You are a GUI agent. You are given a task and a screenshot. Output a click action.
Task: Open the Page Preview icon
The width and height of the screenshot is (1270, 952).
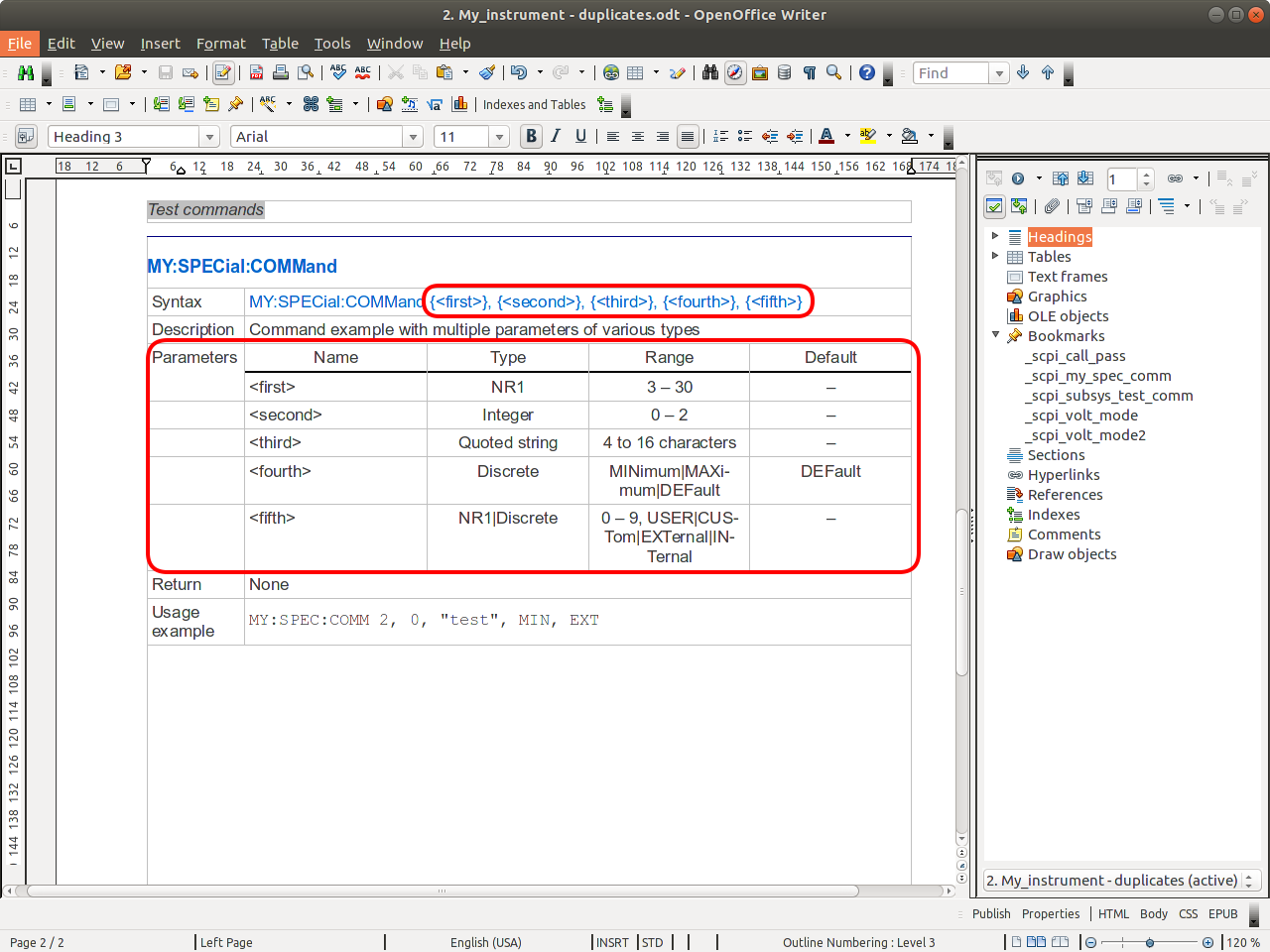[x=305, y=72]
